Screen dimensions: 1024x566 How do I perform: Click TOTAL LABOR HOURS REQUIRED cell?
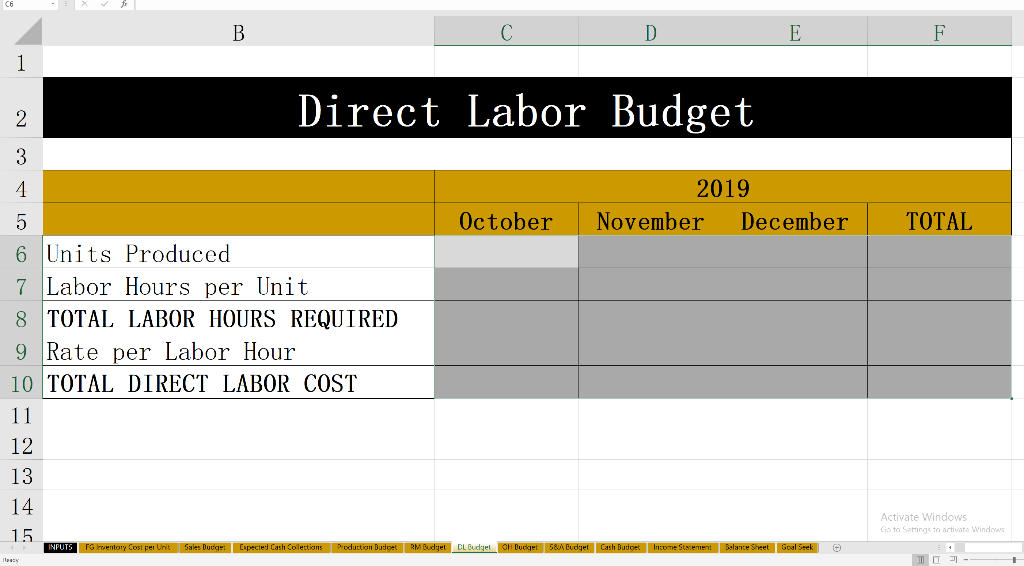point(238,318)
